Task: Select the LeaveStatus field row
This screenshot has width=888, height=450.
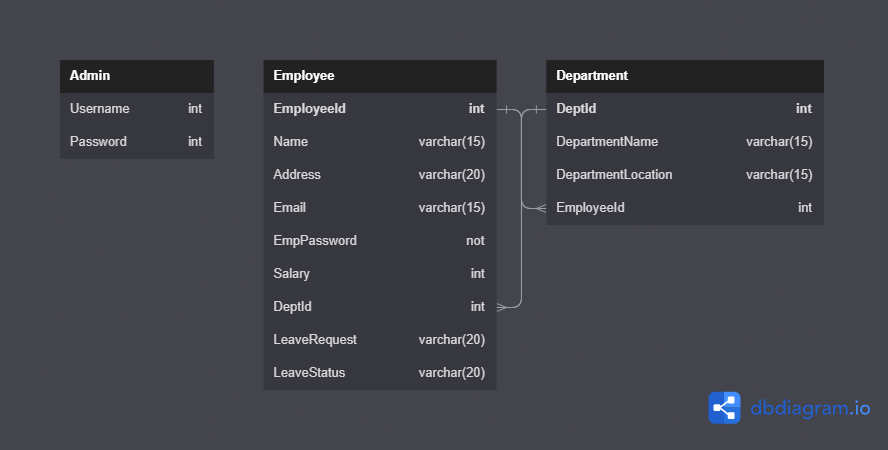Action: point(380,373)
